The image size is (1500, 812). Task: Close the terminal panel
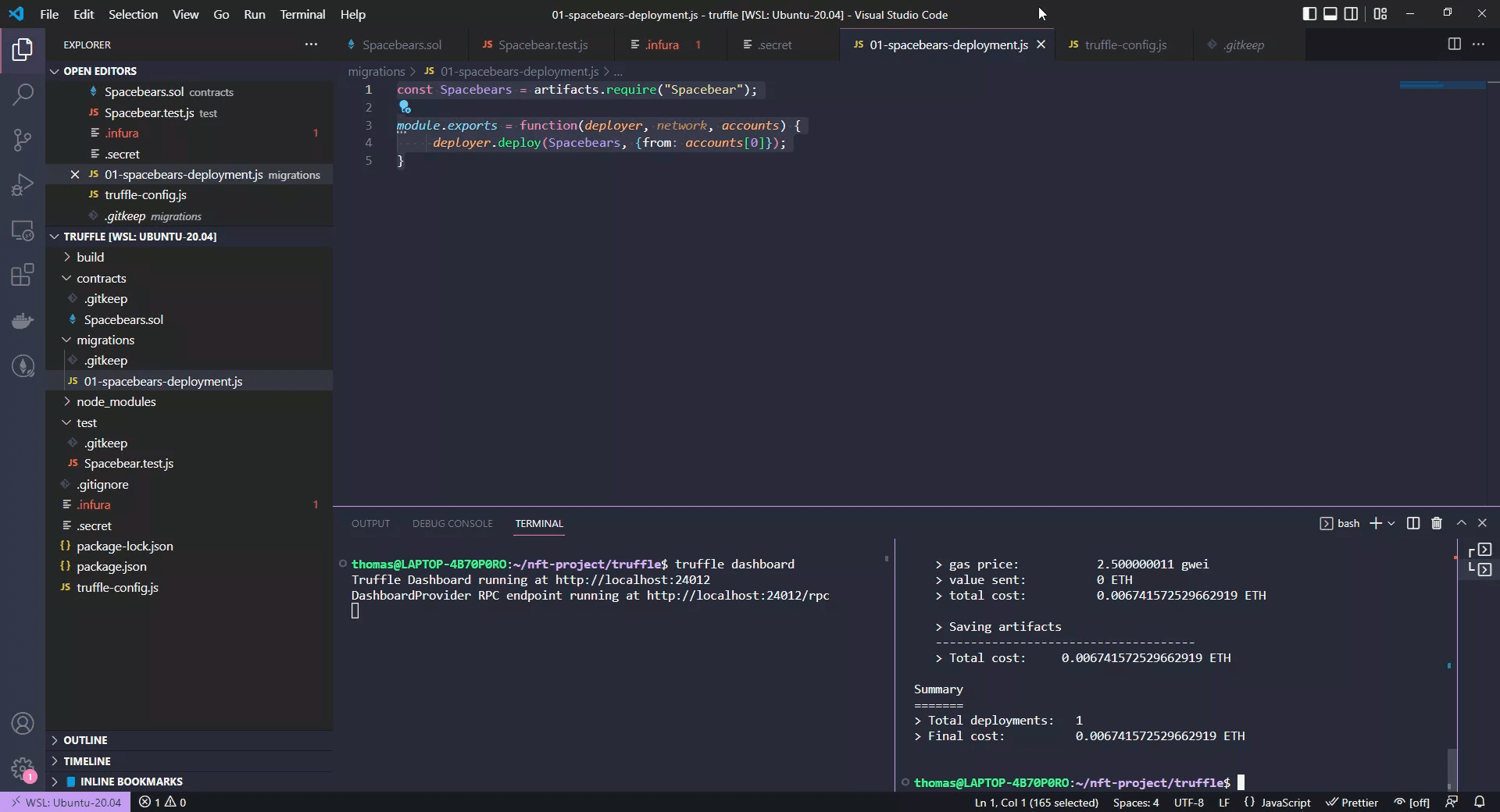[x=1482, y=523]
